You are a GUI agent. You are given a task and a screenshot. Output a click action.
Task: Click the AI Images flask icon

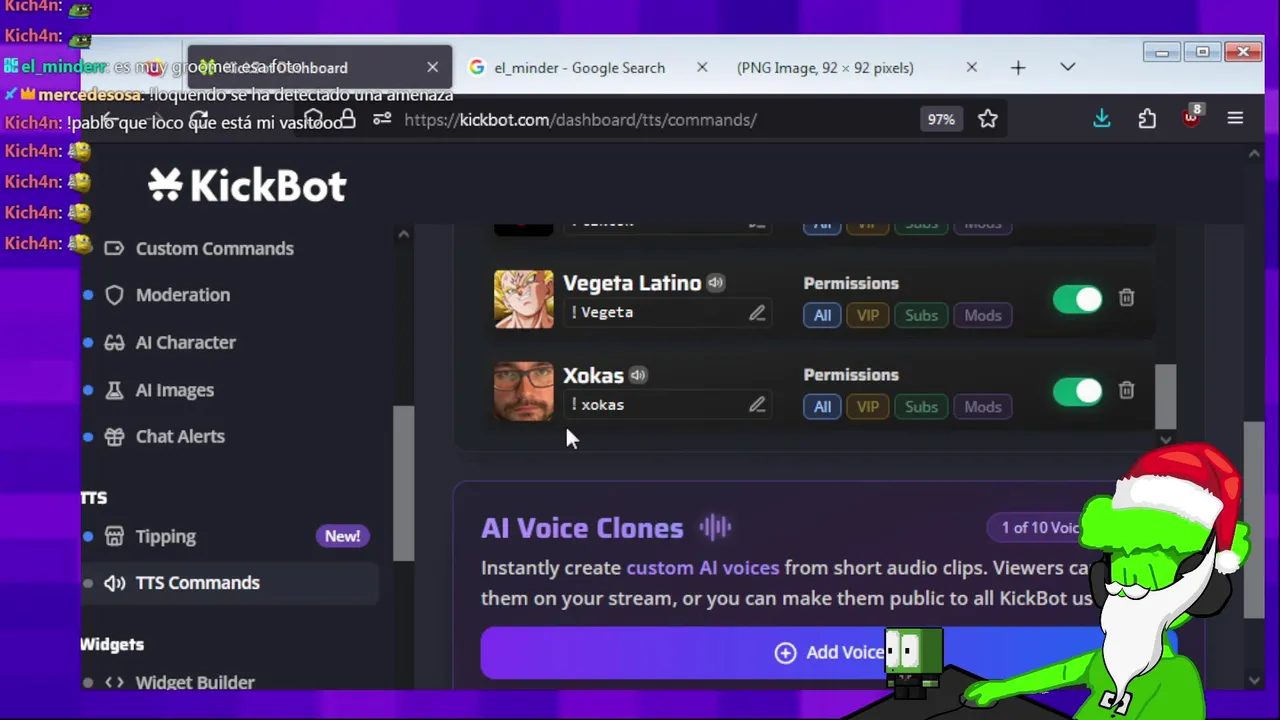[114, 390]
